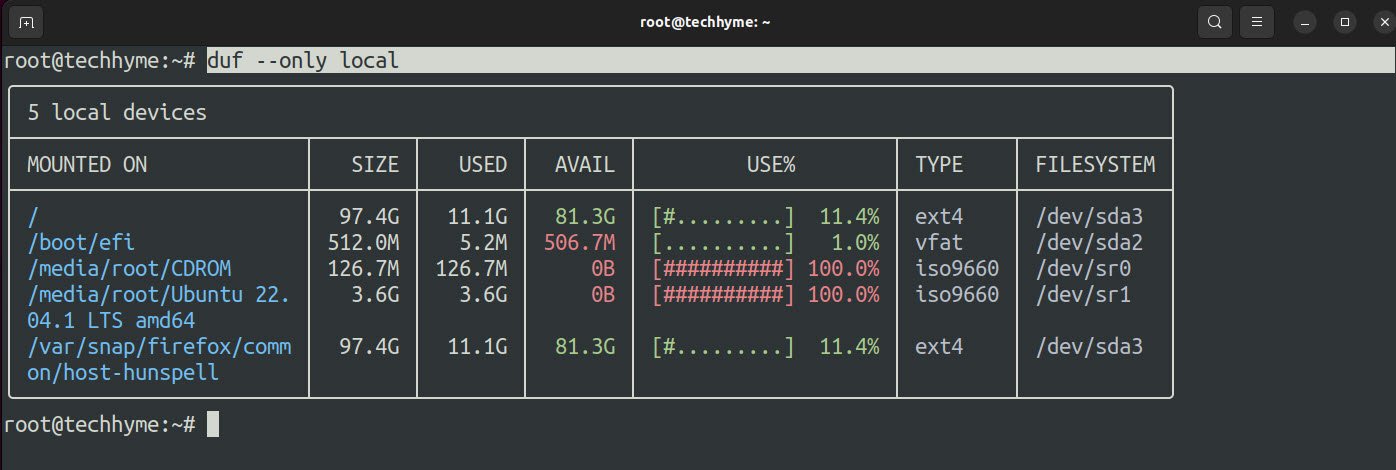Click the cursor at bottom prompt
This screenshot has width=1396, height=470.
coord(212,425)
